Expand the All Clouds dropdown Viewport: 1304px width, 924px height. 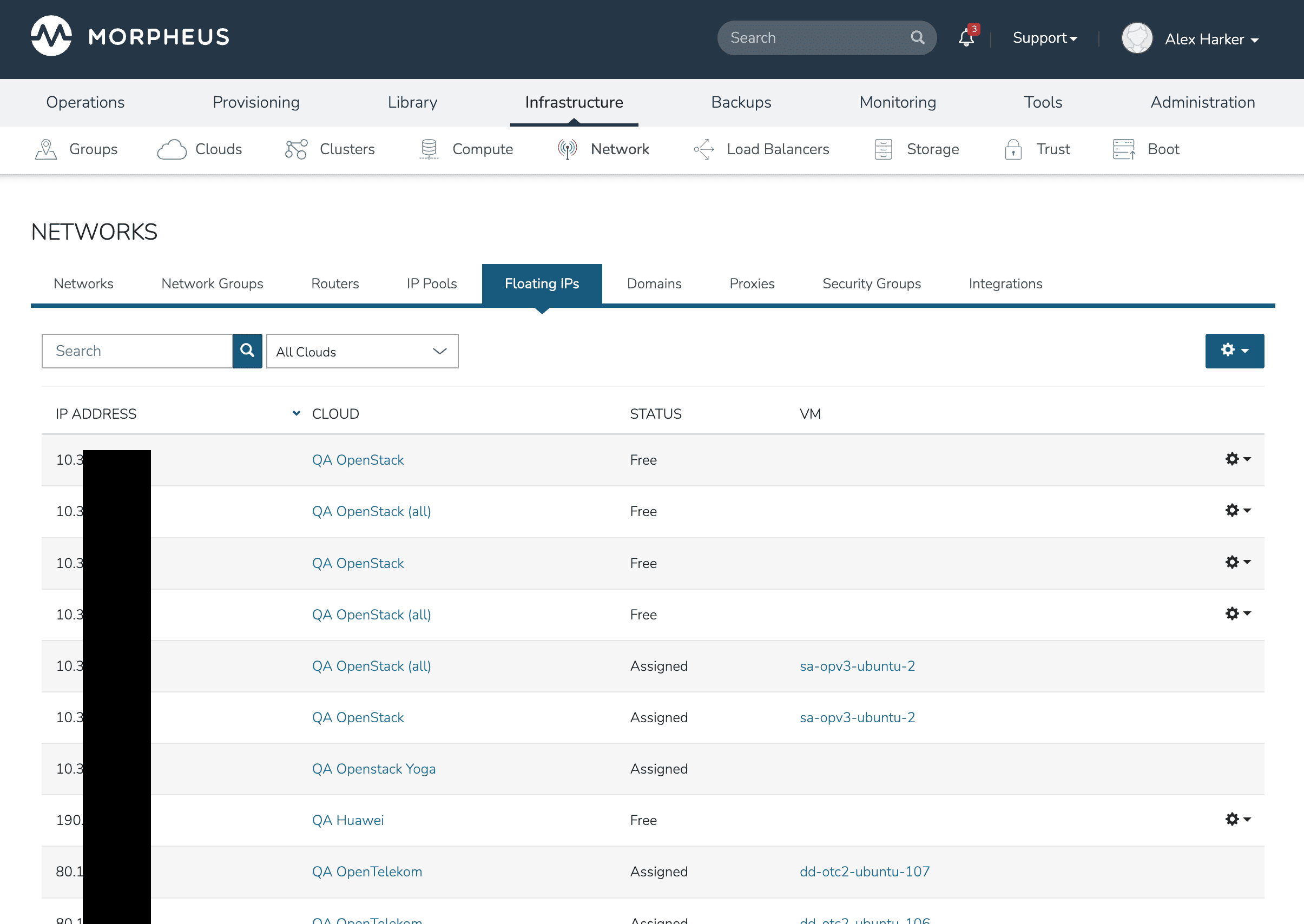pos(363,351)
